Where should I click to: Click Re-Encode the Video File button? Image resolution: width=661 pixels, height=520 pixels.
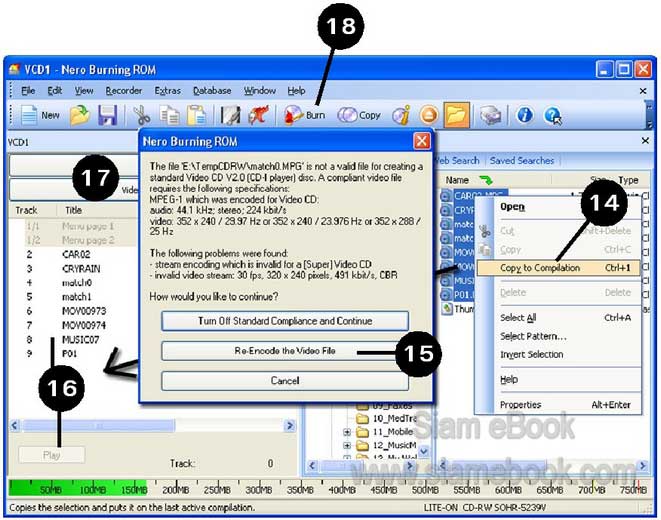coord(285,351)
